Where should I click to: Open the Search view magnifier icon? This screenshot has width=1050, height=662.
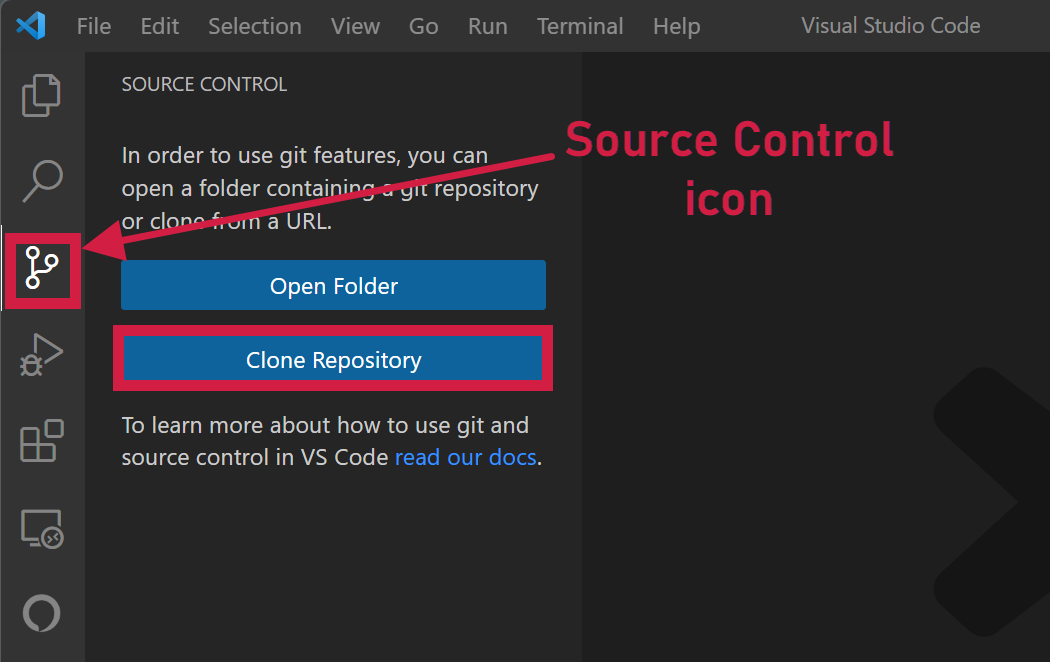(x=42, y=181)
